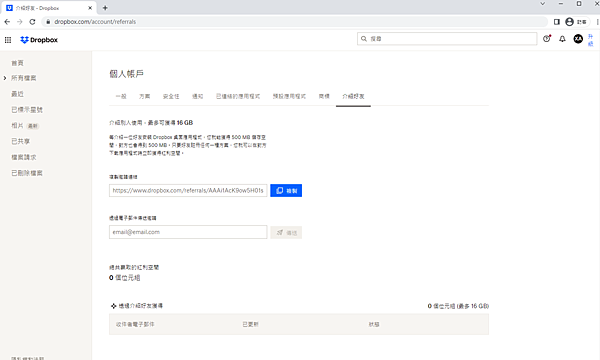600x360 pixels.
Task: Go forward in browser history
Action: tap(20, 22)
